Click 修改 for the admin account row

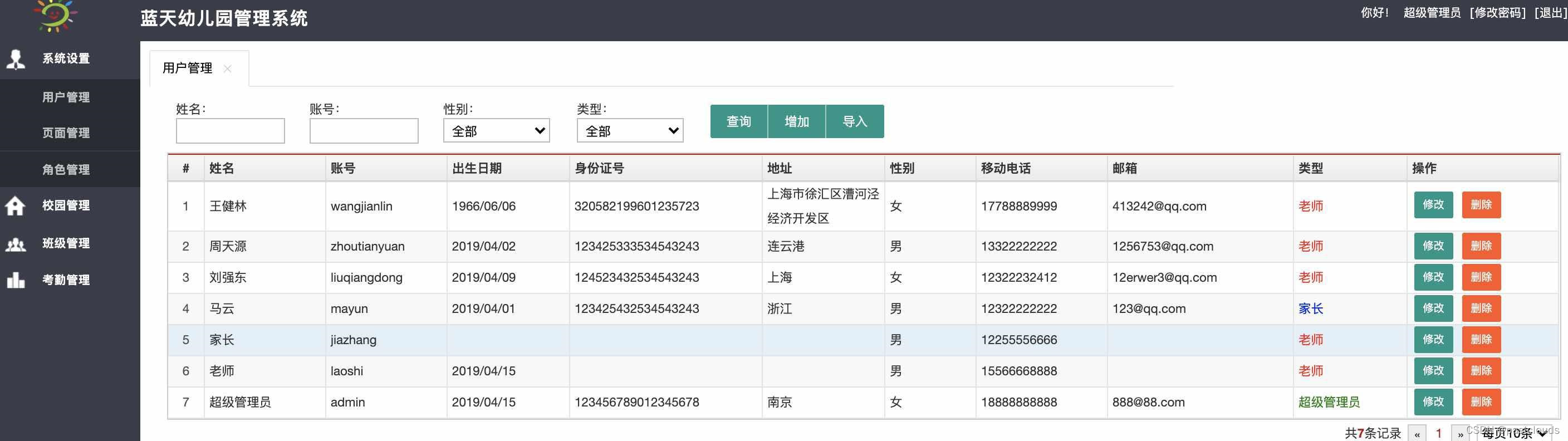point(1433,401)
